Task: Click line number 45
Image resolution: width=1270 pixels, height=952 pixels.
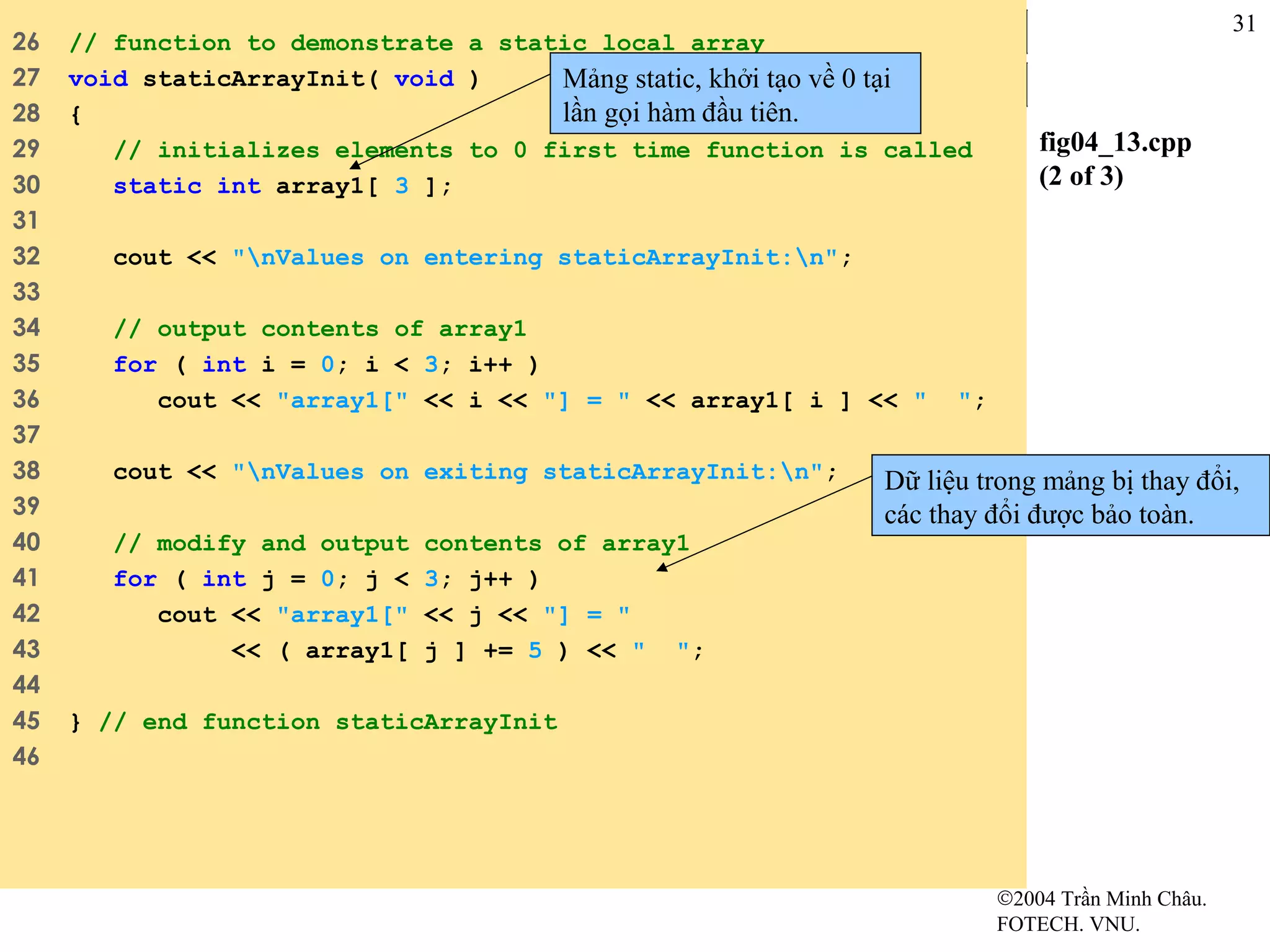Action: click(x=26, y=721)
